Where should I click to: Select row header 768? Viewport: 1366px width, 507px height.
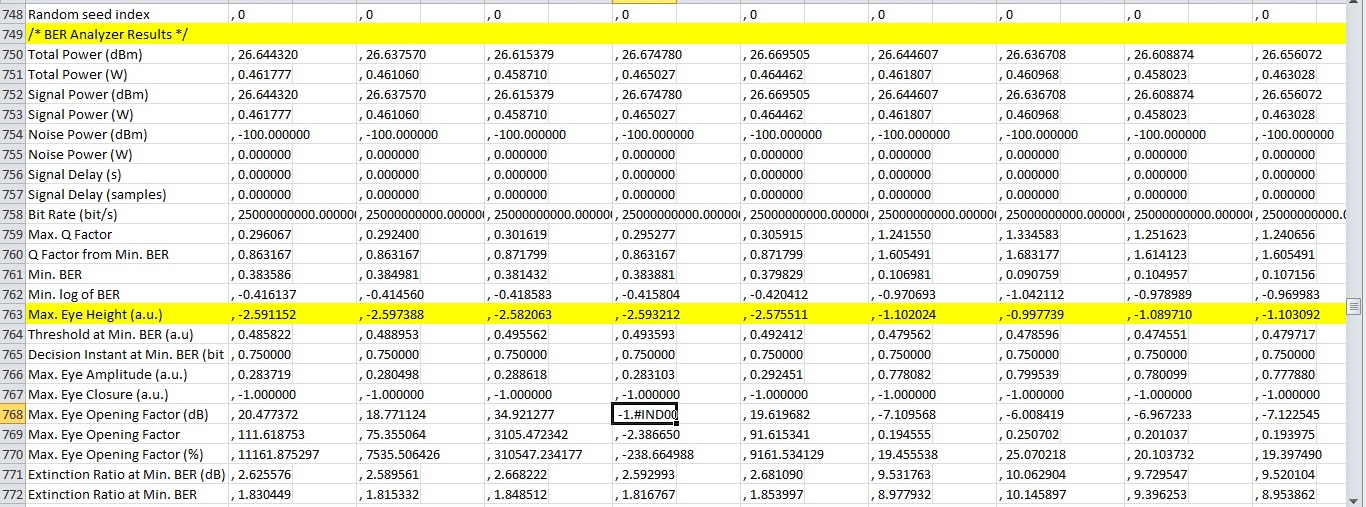(13, 415)
